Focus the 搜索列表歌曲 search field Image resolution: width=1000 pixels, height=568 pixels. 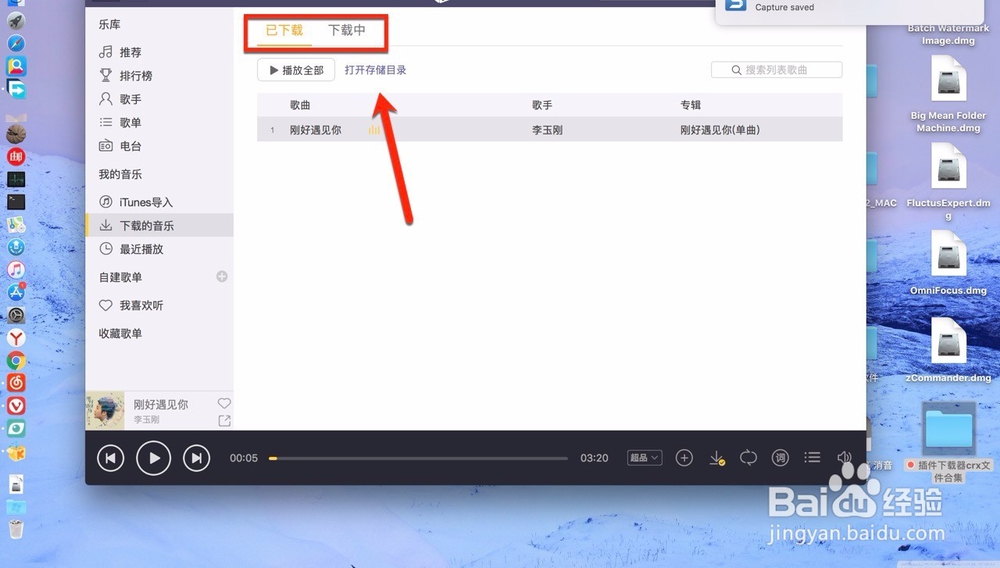[776, 69]
